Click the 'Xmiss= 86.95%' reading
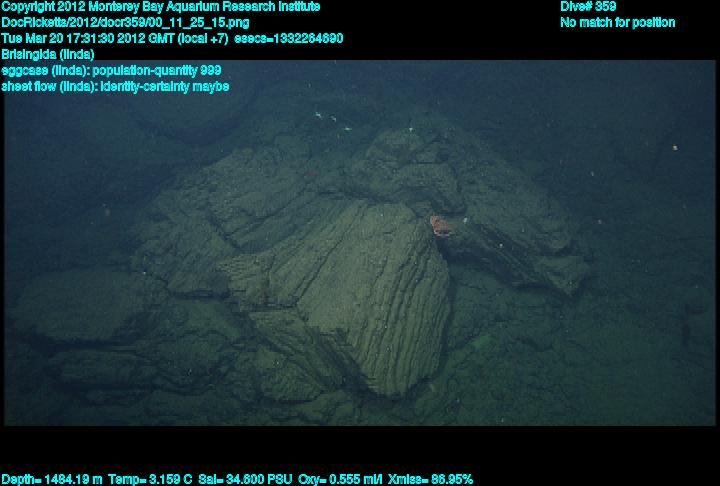Viewport: 720px width, 486px height. pyautogui.click(x=430, y=480)
